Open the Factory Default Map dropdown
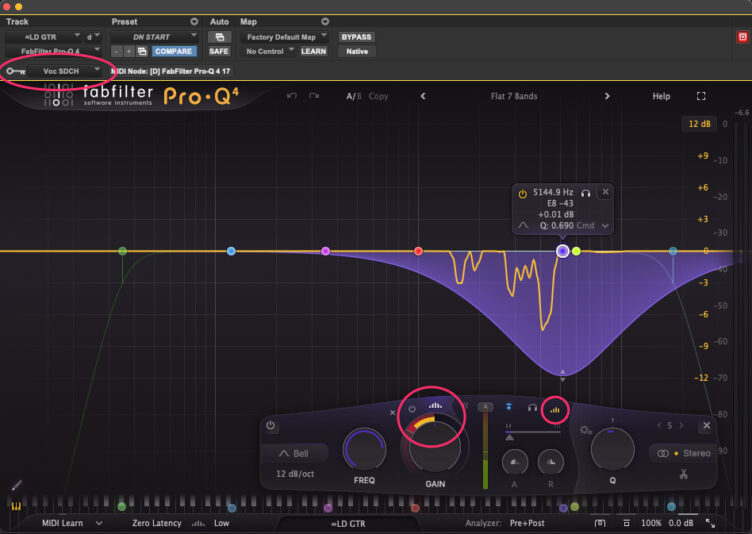752x534 pixels. 284,37
